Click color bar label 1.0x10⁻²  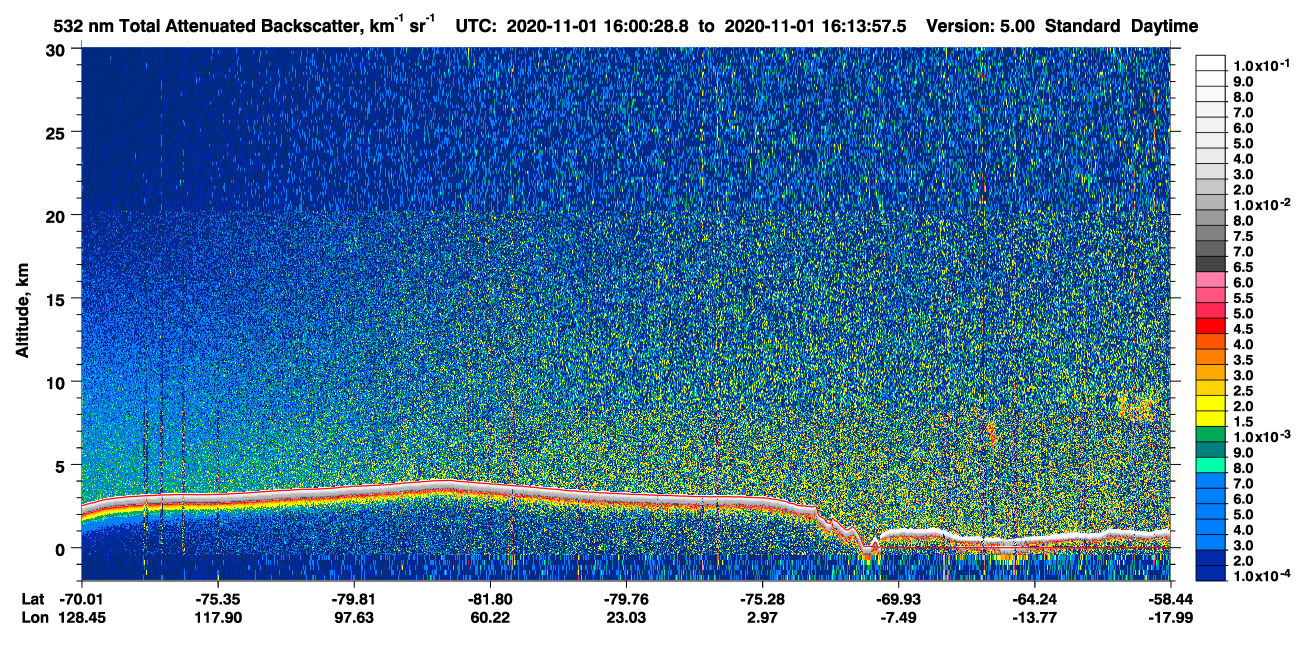coord(1260,204)
